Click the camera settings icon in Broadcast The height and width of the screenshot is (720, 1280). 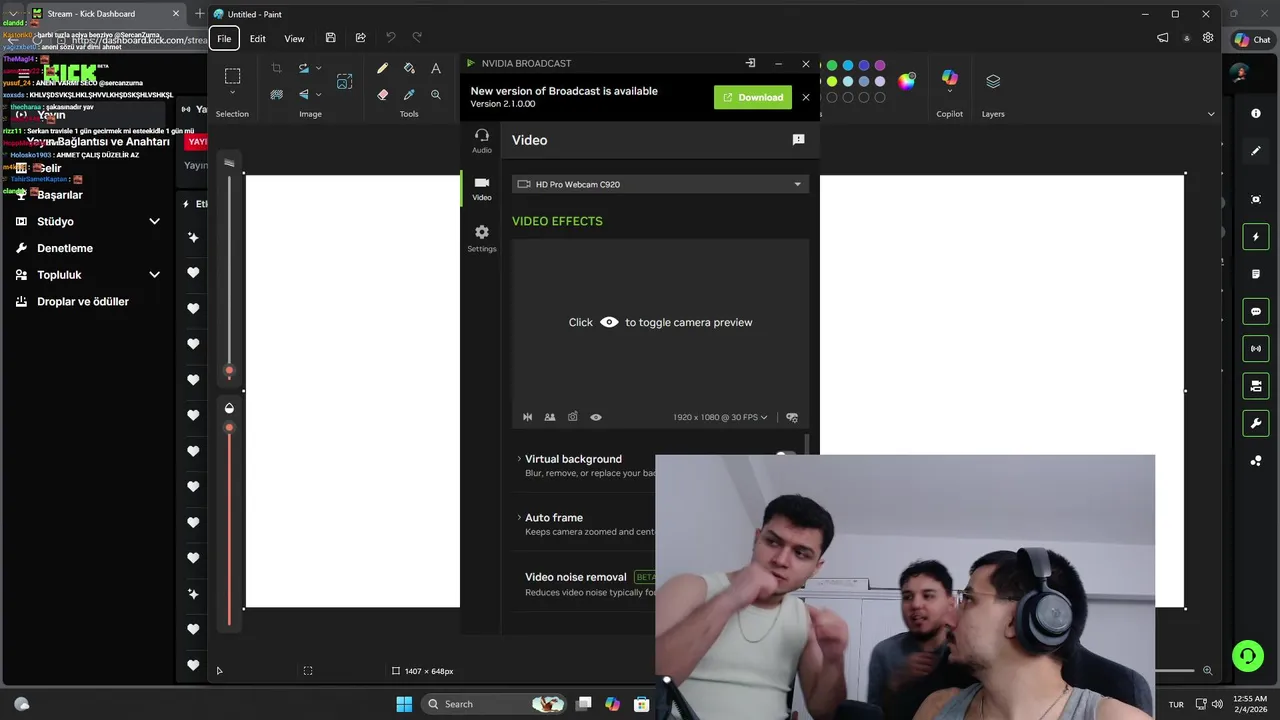pos(792,417)
